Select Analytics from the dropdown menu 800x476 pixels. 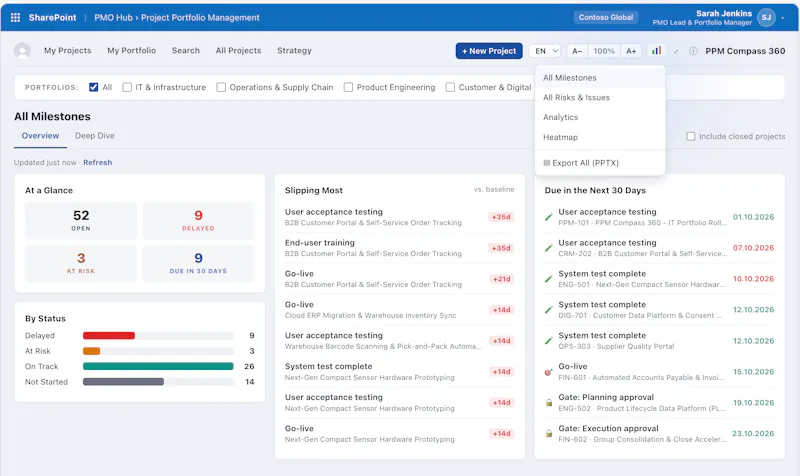pyautogui.click(x=600, y=117)
